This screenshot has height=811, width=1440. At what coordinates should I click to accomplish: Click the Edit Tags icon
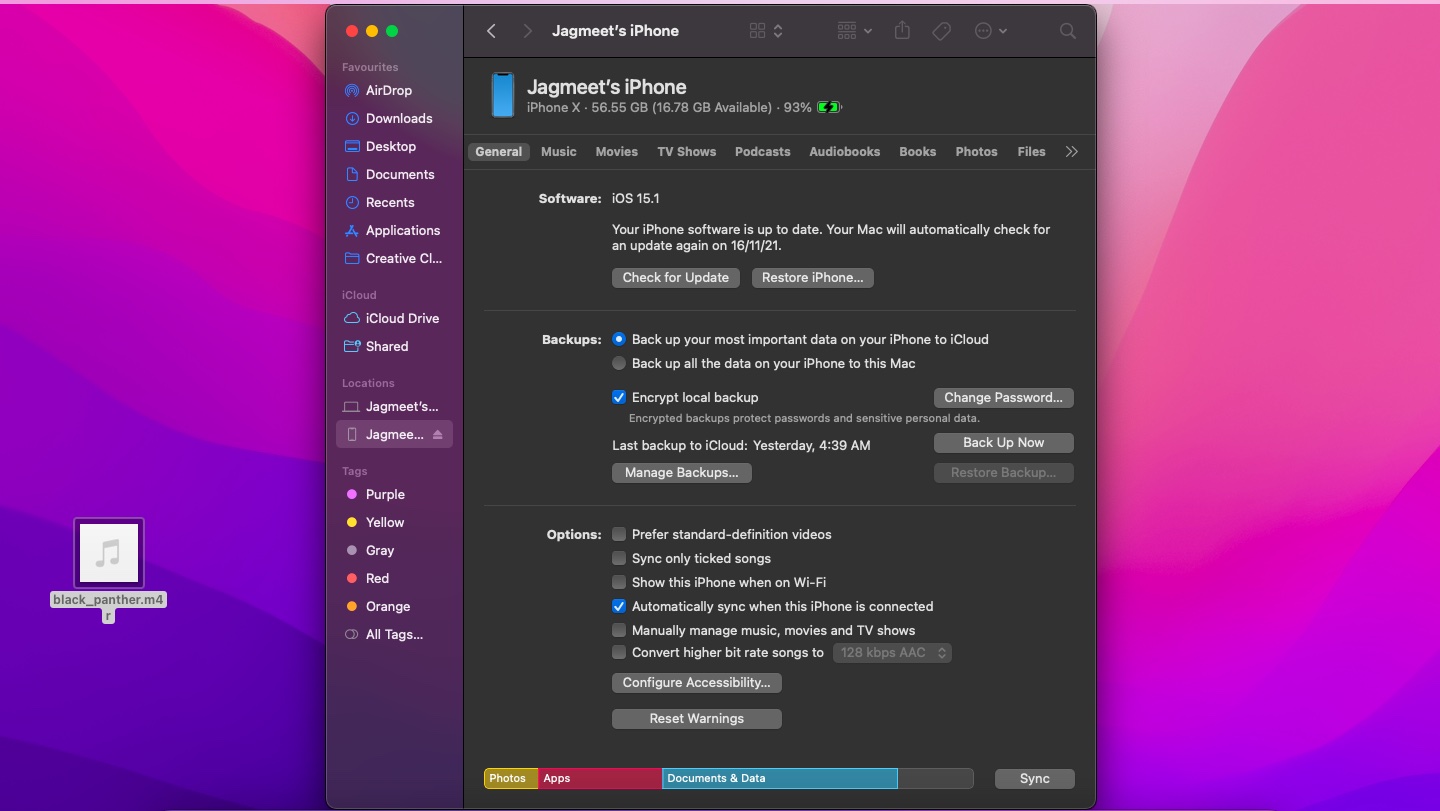(941, 31)
